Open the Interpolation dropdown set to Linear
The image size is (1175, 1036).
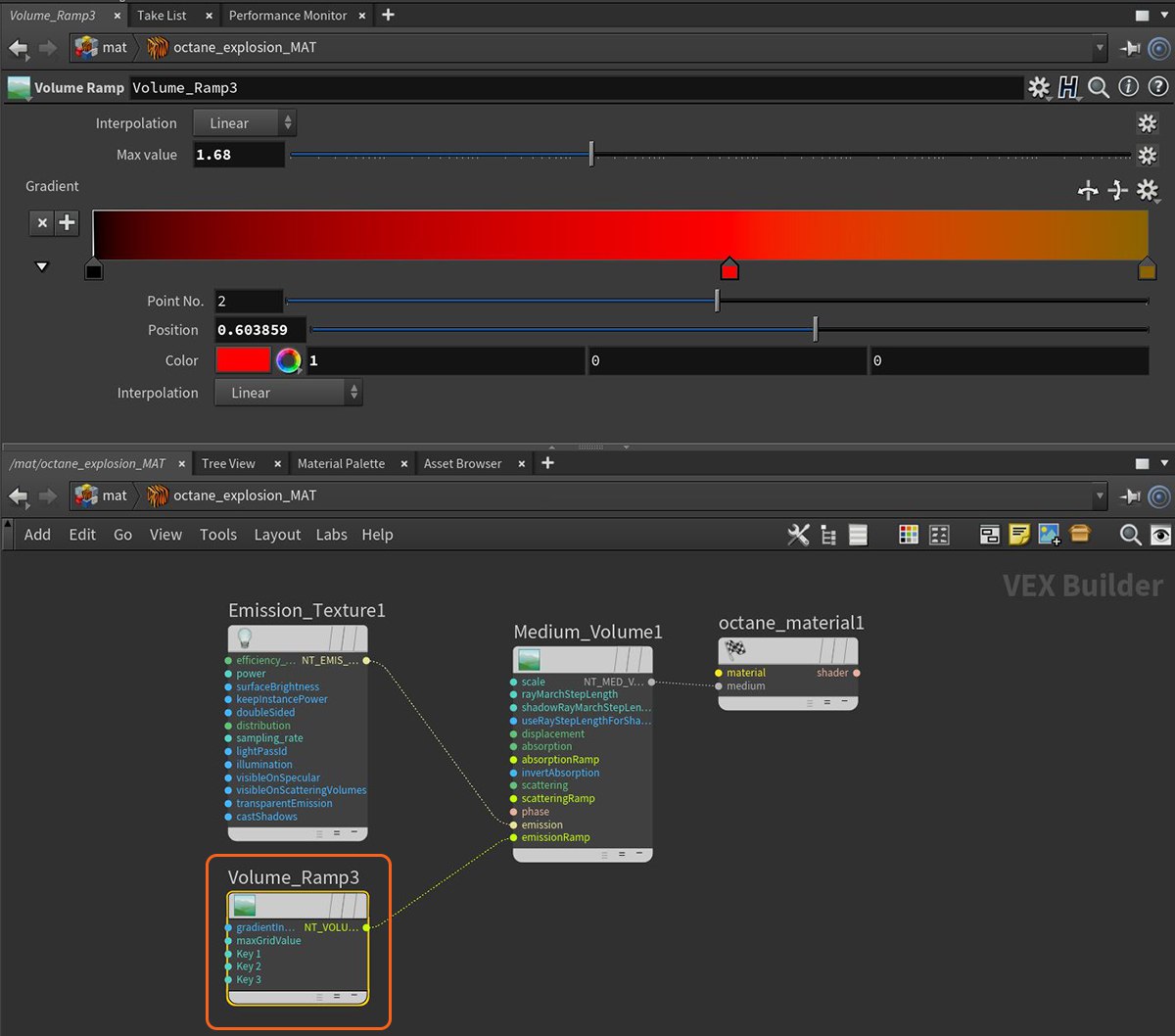click(244, 122)
